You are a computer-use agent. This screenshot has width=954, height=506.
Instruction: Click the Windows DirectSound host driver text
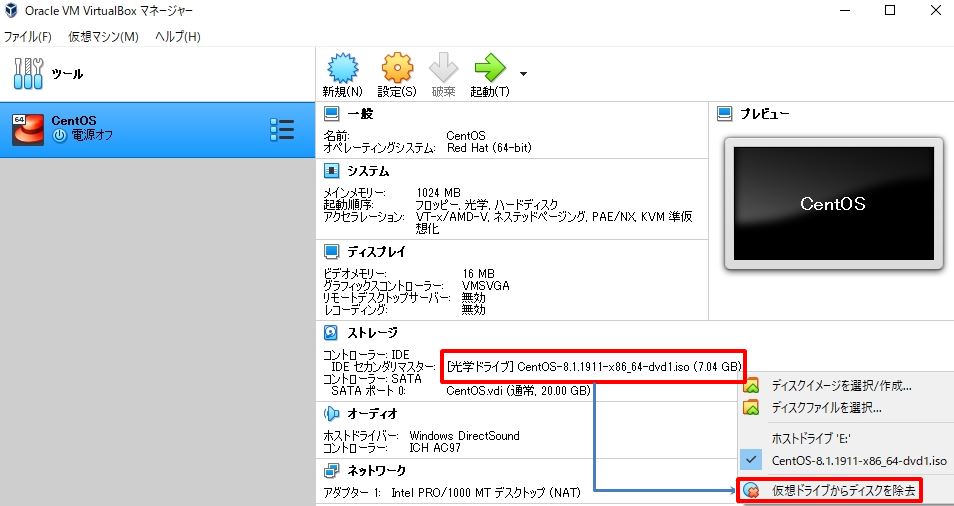[x=464, y=436]
